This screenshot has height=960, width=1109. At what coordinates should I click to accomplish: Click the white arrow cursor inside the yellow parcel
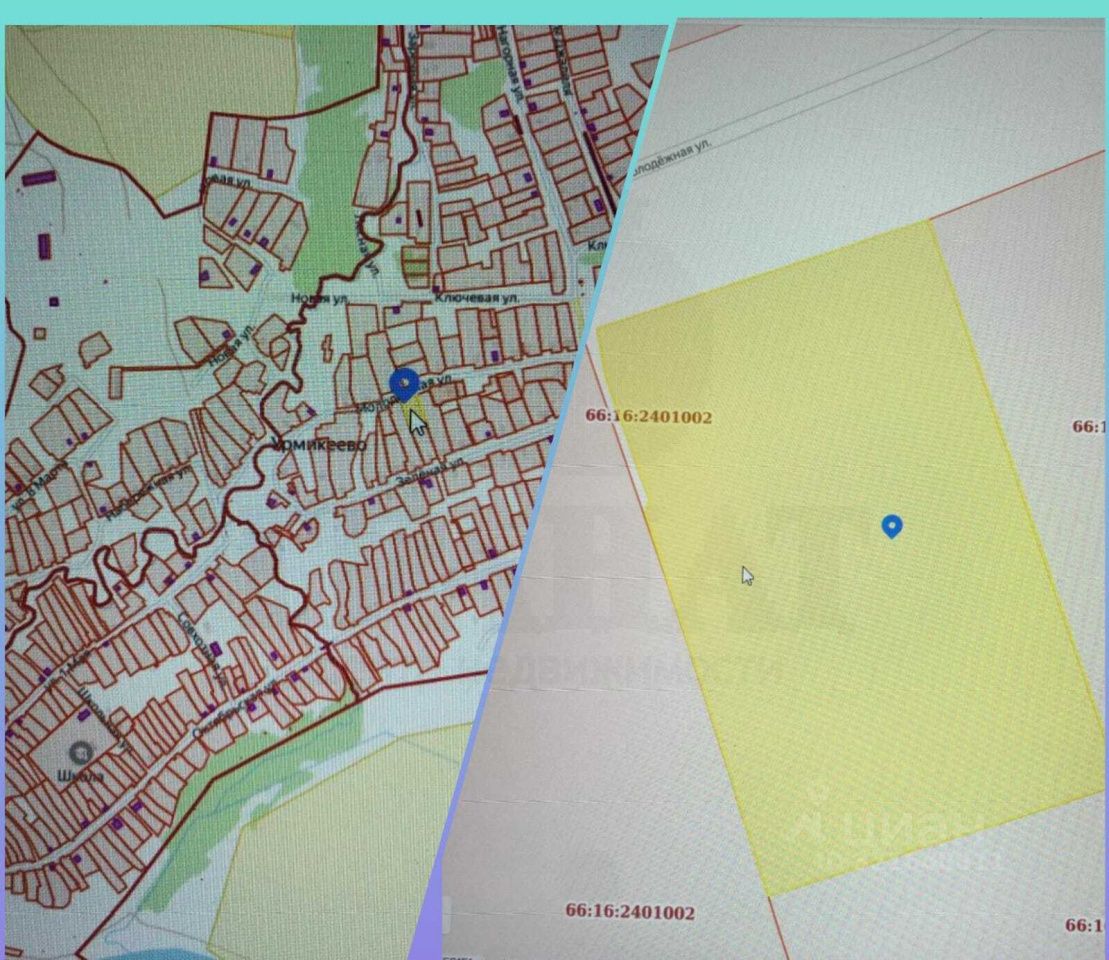coord(747,575)
